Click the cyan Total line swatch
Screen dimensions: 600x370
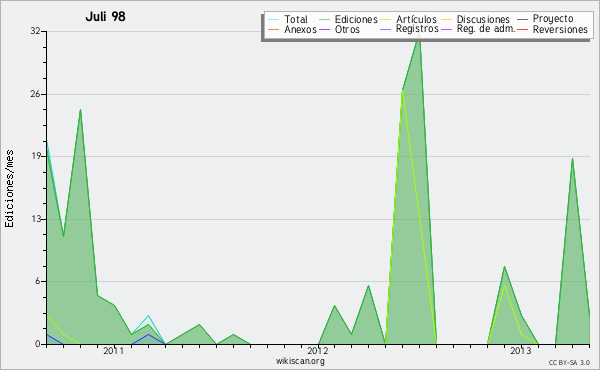pyautogui.click(x=273, y=19)
